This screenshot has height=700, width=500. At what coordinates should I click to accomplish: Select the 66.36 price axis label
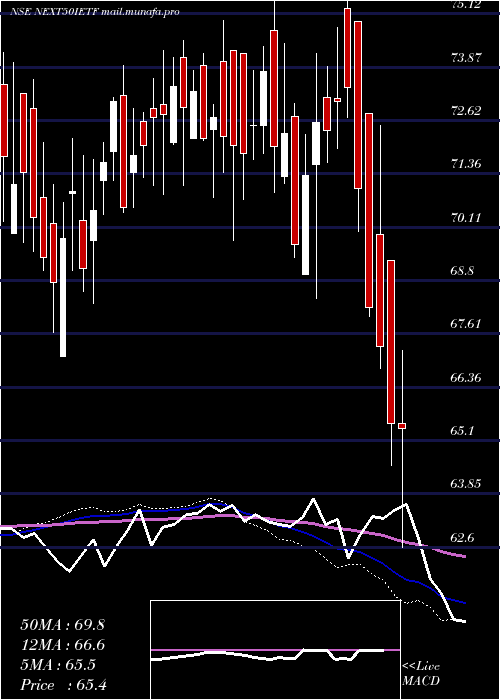point(467,378)
